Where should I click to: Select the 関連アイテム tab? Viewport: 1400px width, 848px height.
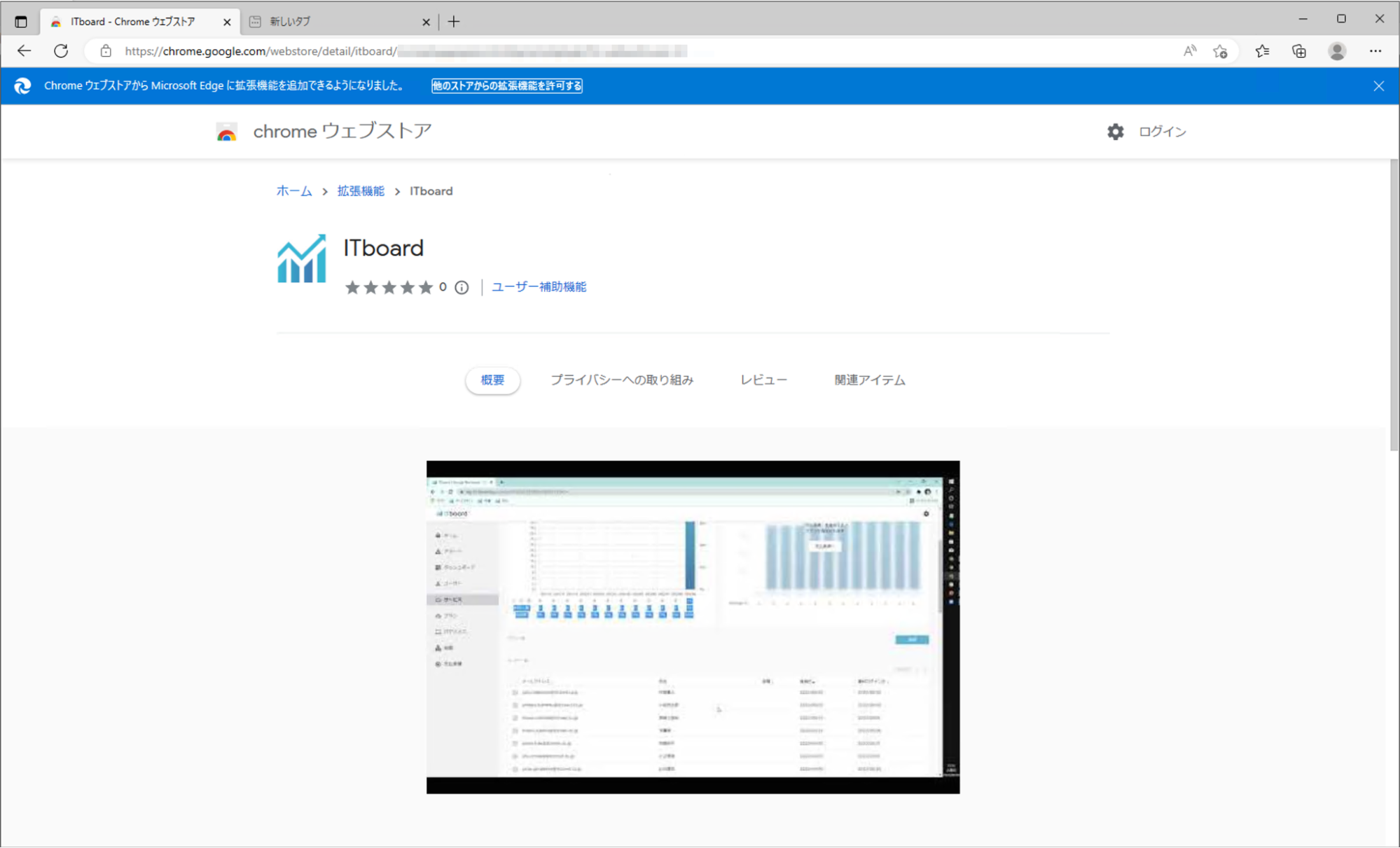point(869,380)
